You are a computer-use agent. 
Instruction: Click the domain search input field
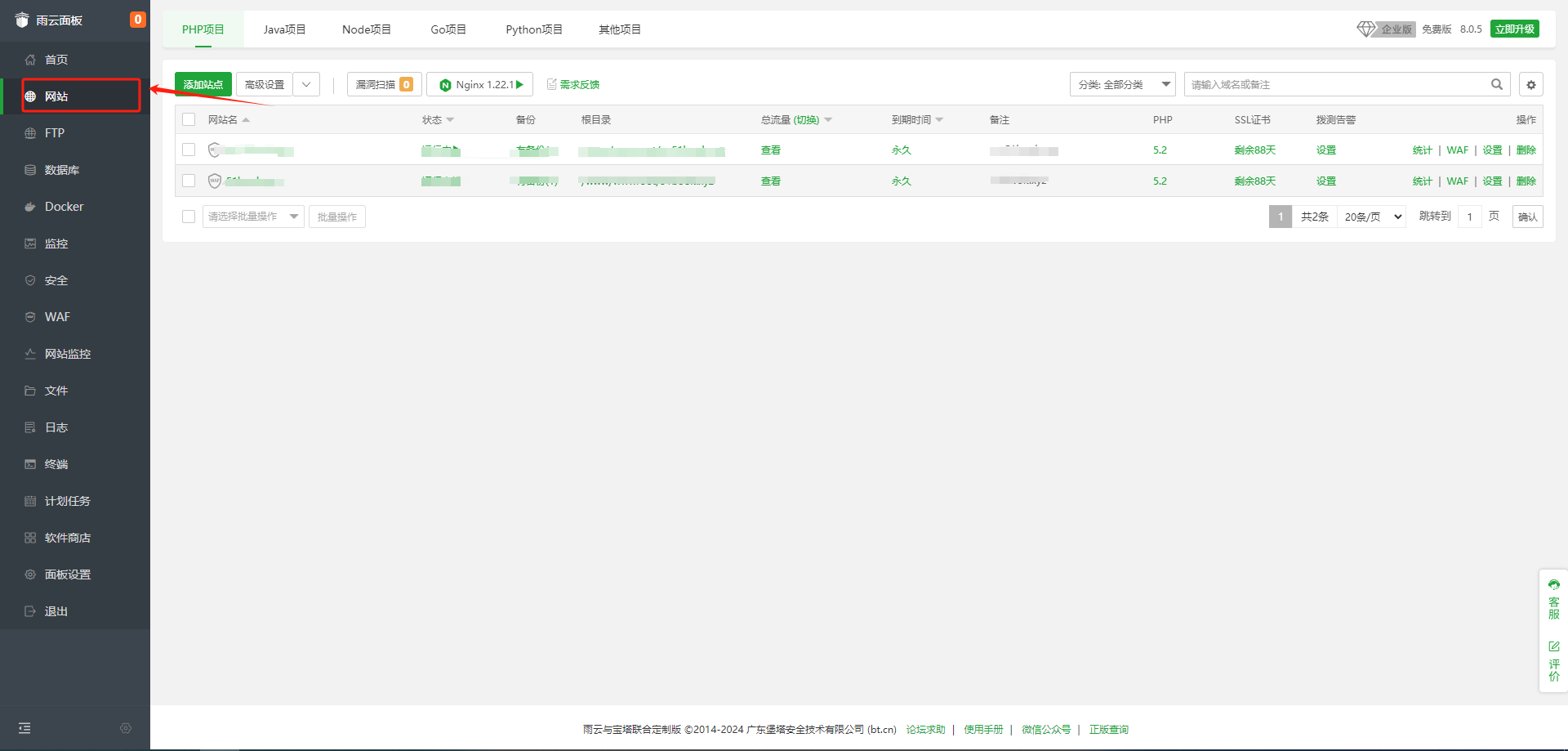1335,85
